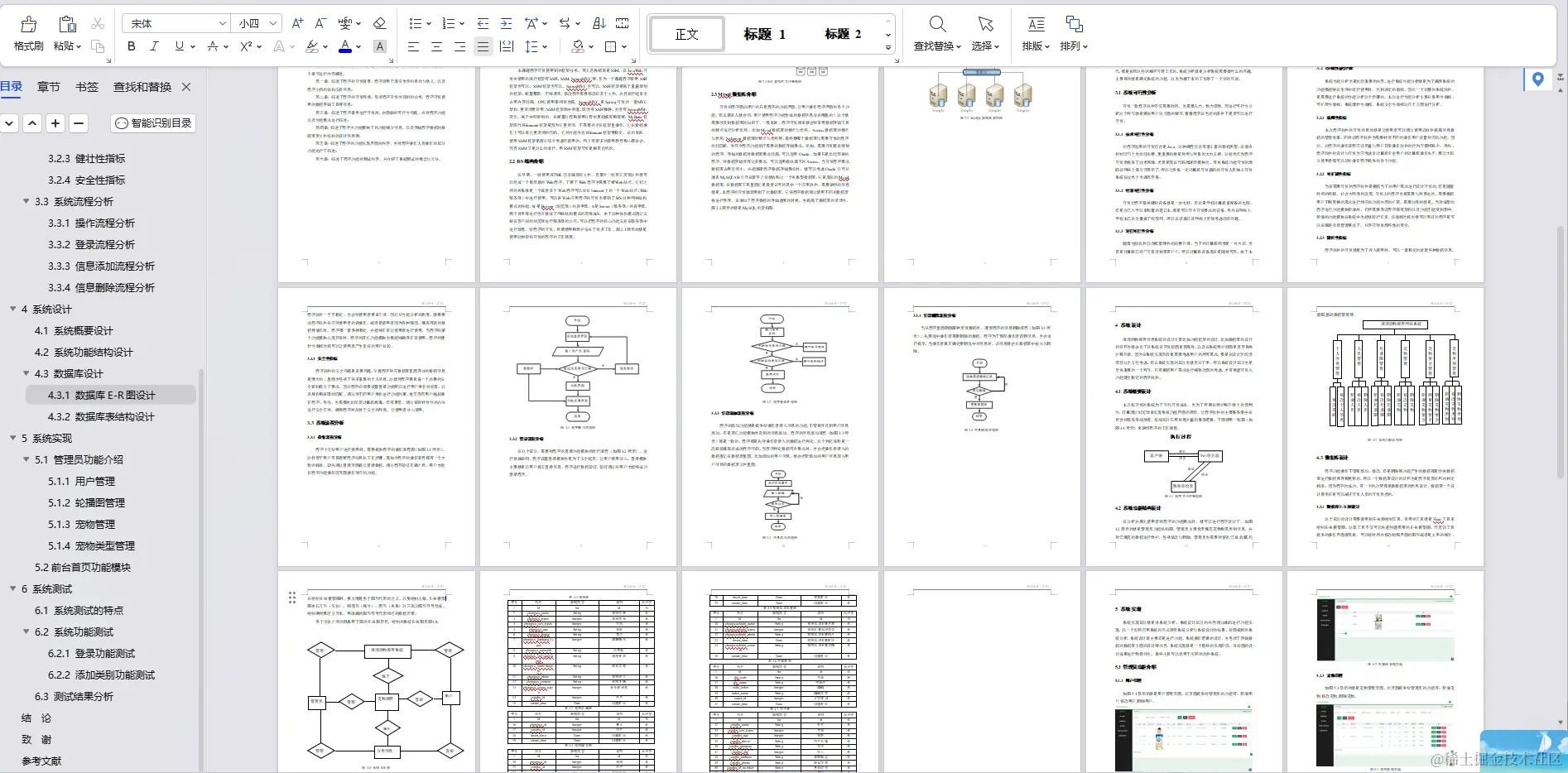1568x773 pixels.
Task: Click the phonetic guide (wén) icon
Action: coord(344,23)
